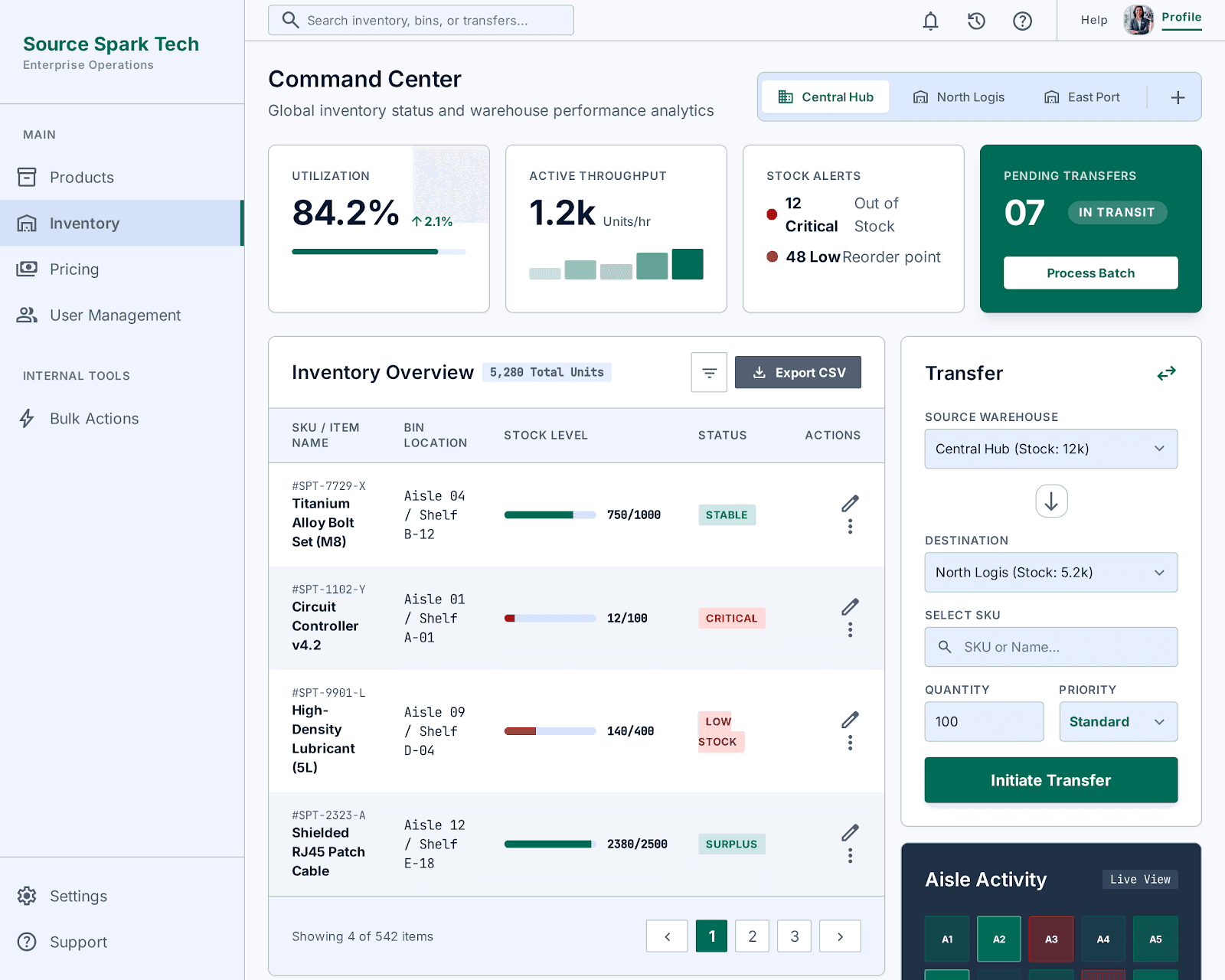This screenshot has height=980, width=1225.
Task: Switch to the North Logis tab
Action: 959,97
